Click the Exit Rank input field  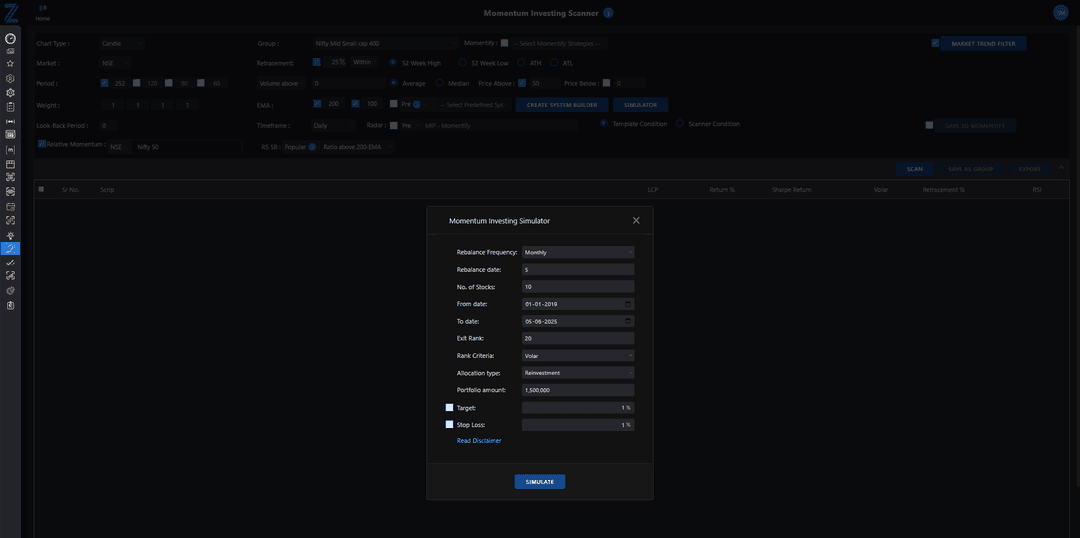578,338
